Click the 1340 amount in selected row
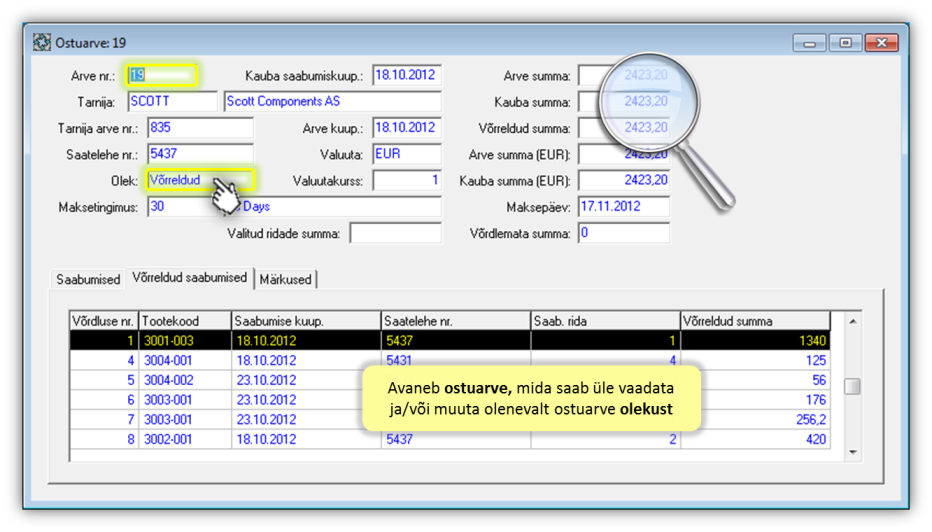Viewport: 932px width, 532px height. 755,341
